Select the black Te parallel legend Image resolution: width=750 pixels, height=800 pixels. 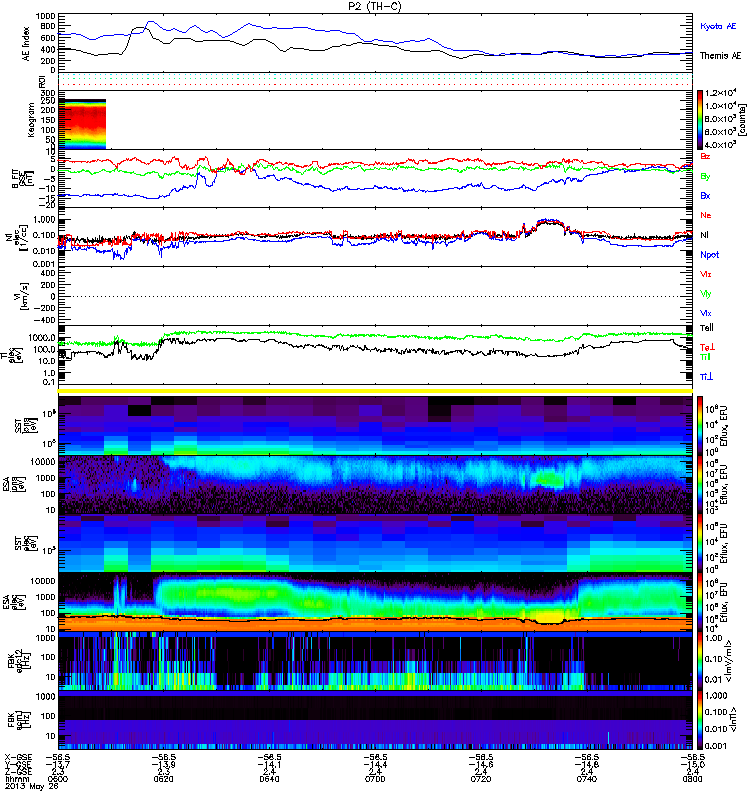[706, 328]
